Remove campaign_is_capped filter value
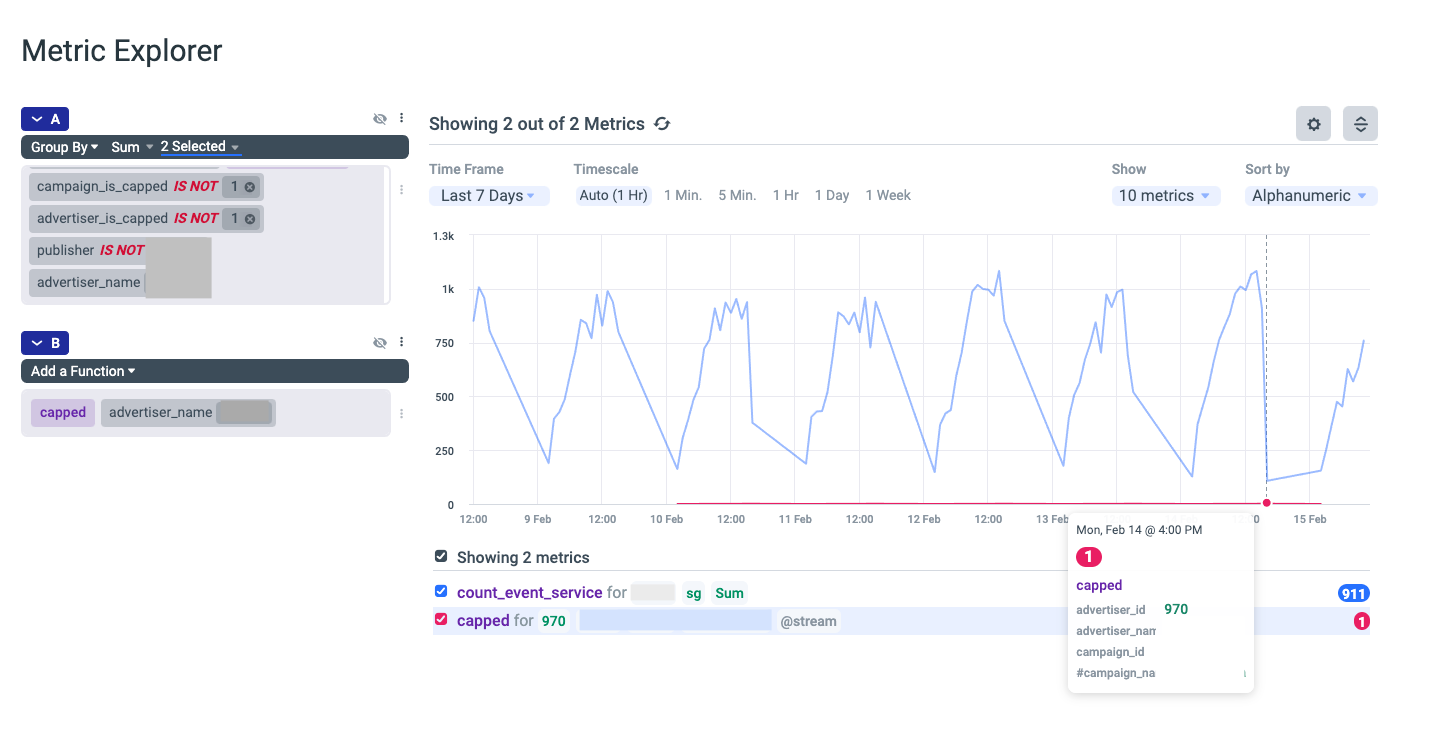Viewport: 1430px width, 746px height. coord(249,187)
